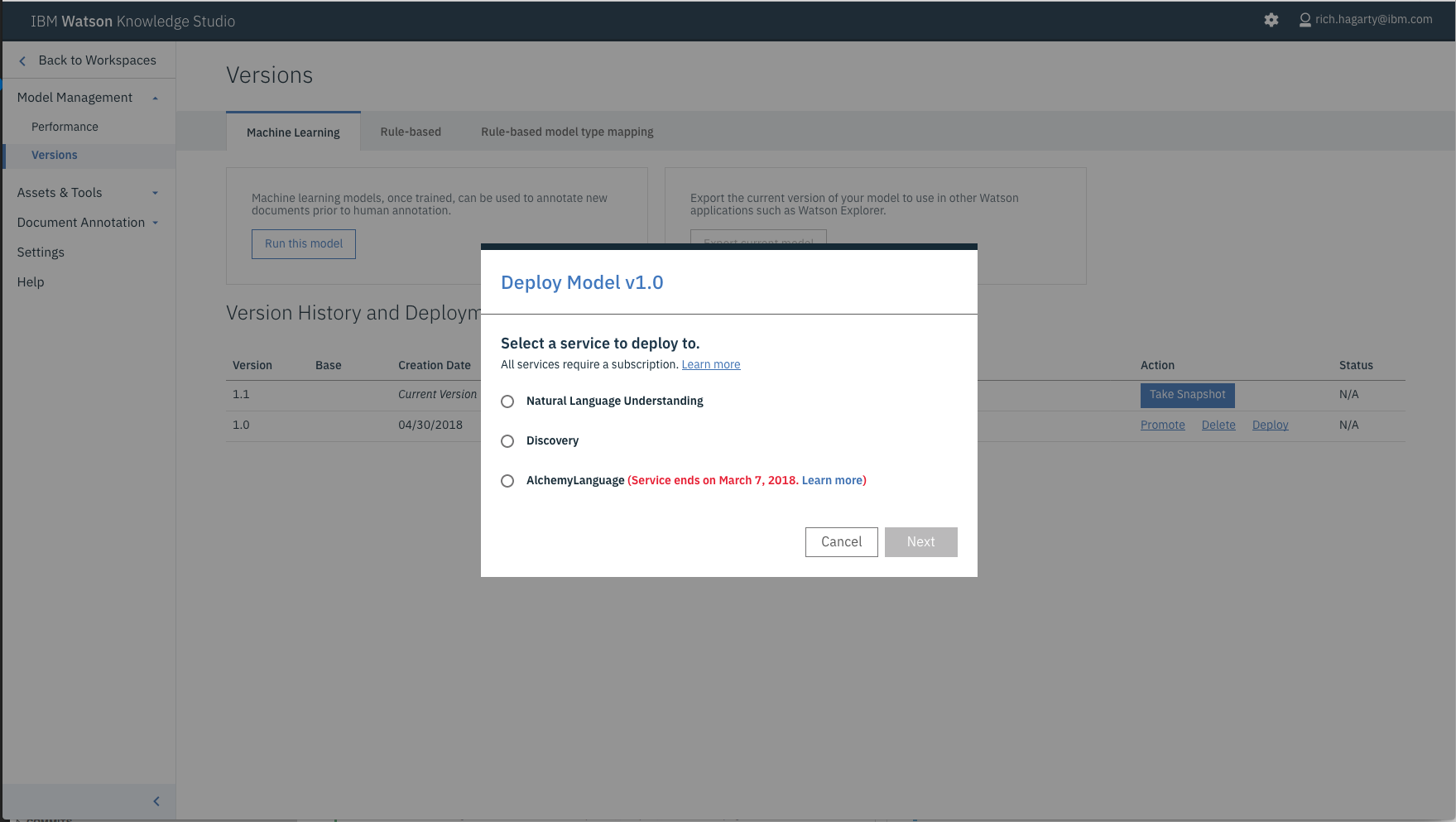Click the Action column header
The image size is (1456, 822).
(x=1157, y=365)
